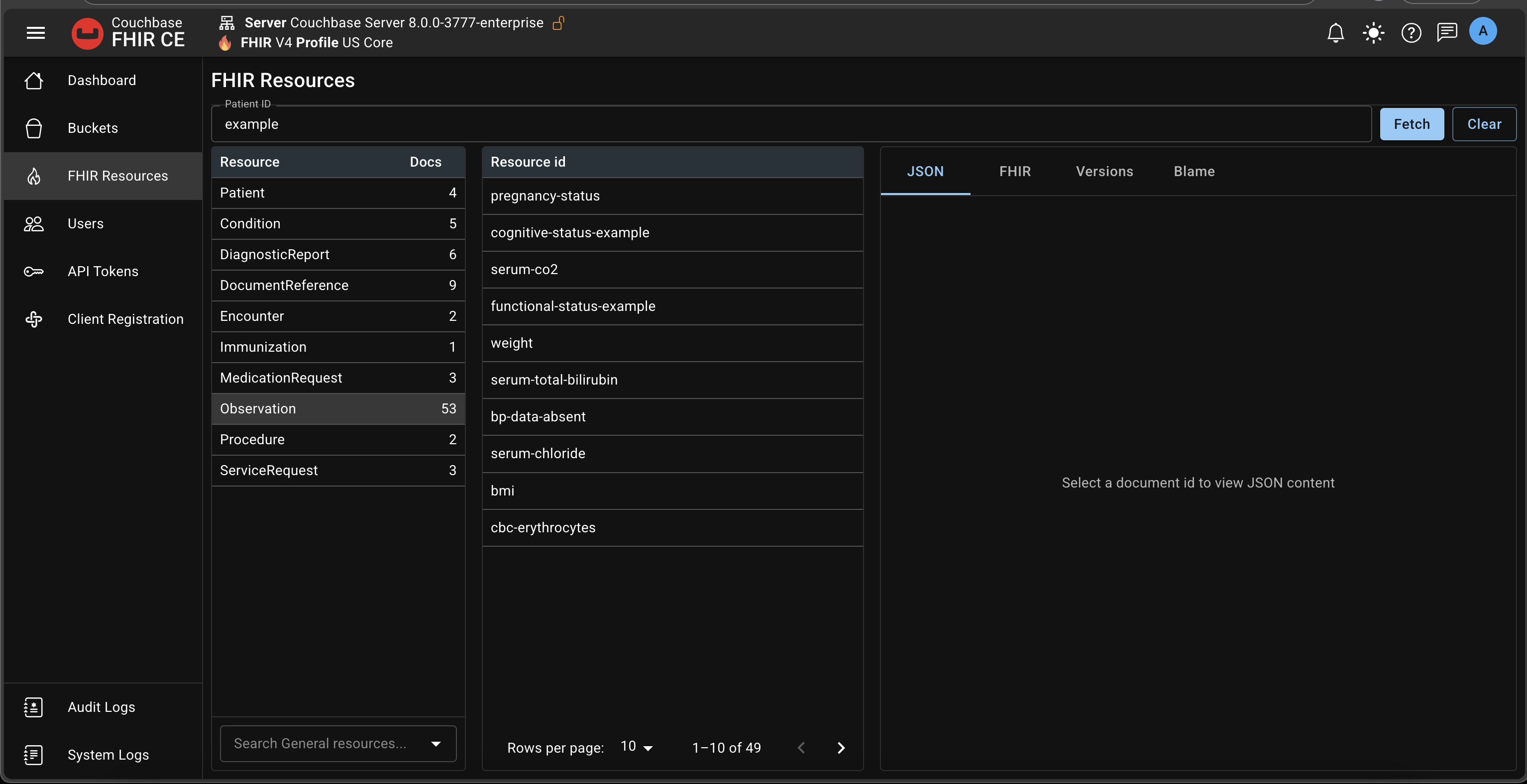Switch to the Versions tab
1527x784 pixels.
(x=1104, y=171)
